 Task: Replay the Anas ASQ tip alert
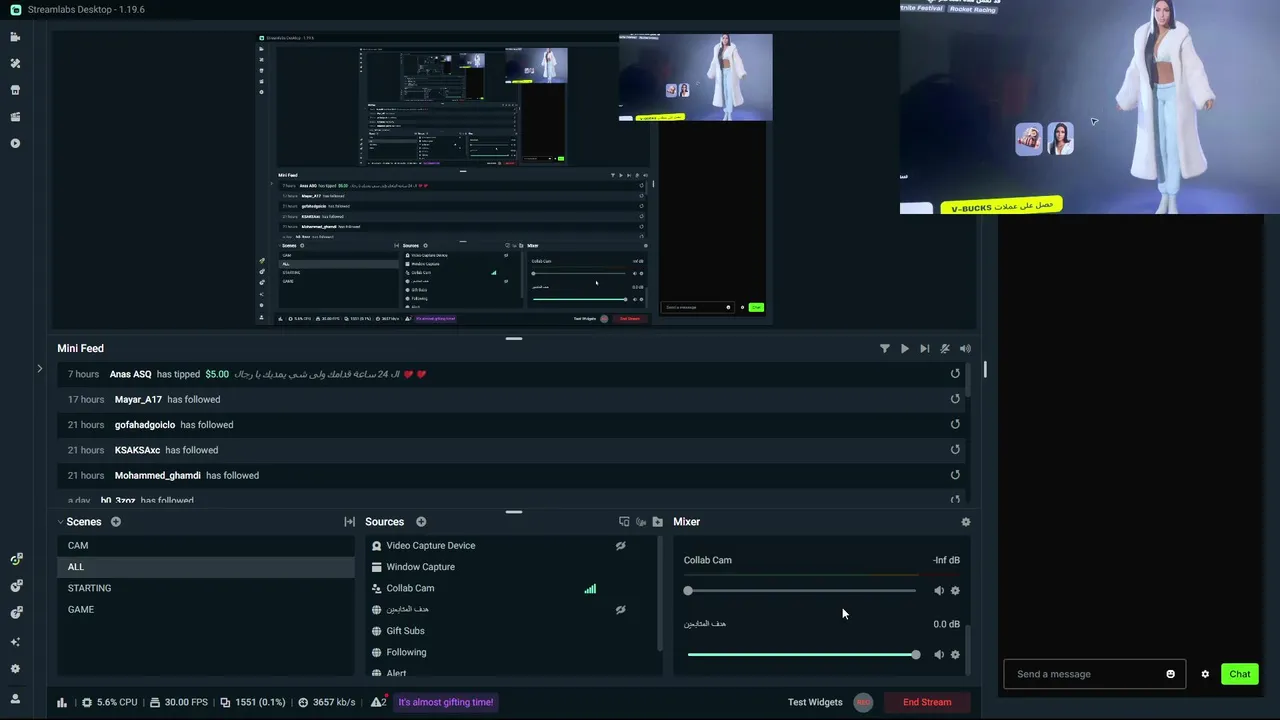point(955,374)
